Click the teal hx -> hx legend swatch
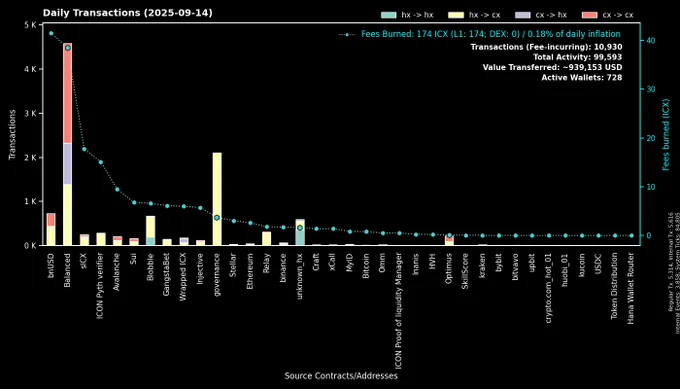This screenshot has height=389, width=680. pos(388,15)
